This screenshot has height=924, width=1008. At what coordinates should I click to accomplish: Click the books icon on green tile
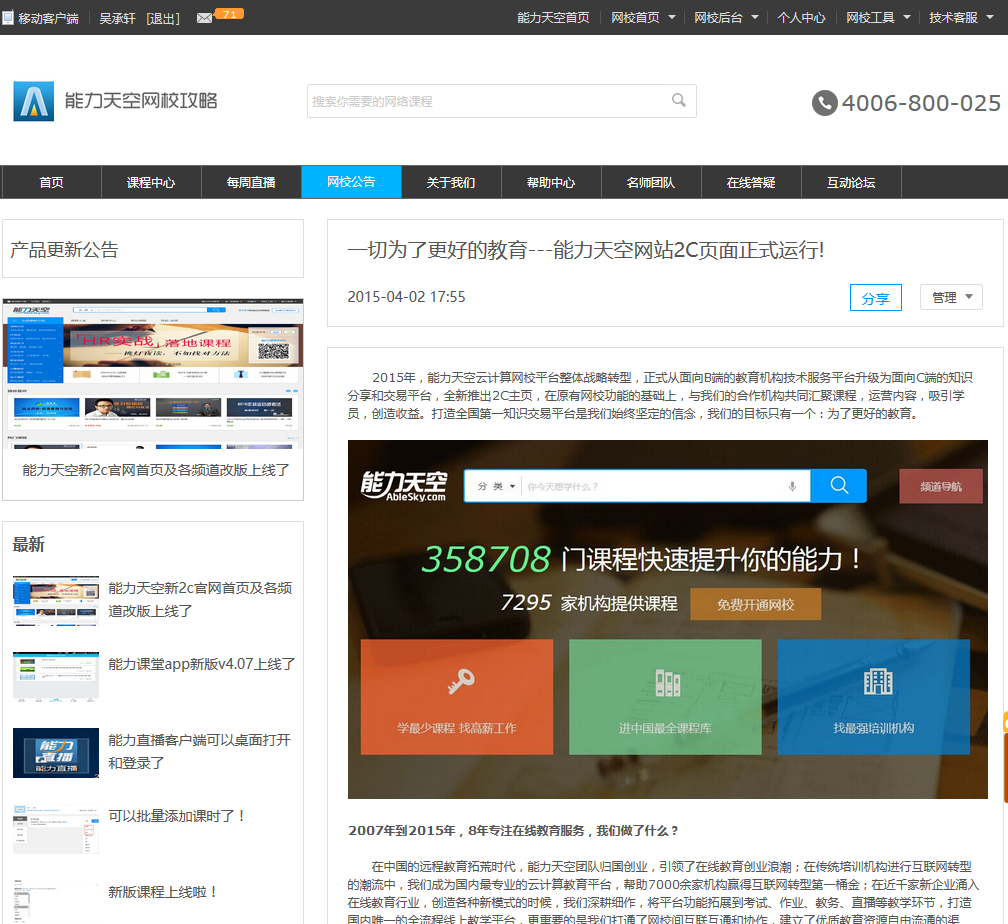click(667, 683)
